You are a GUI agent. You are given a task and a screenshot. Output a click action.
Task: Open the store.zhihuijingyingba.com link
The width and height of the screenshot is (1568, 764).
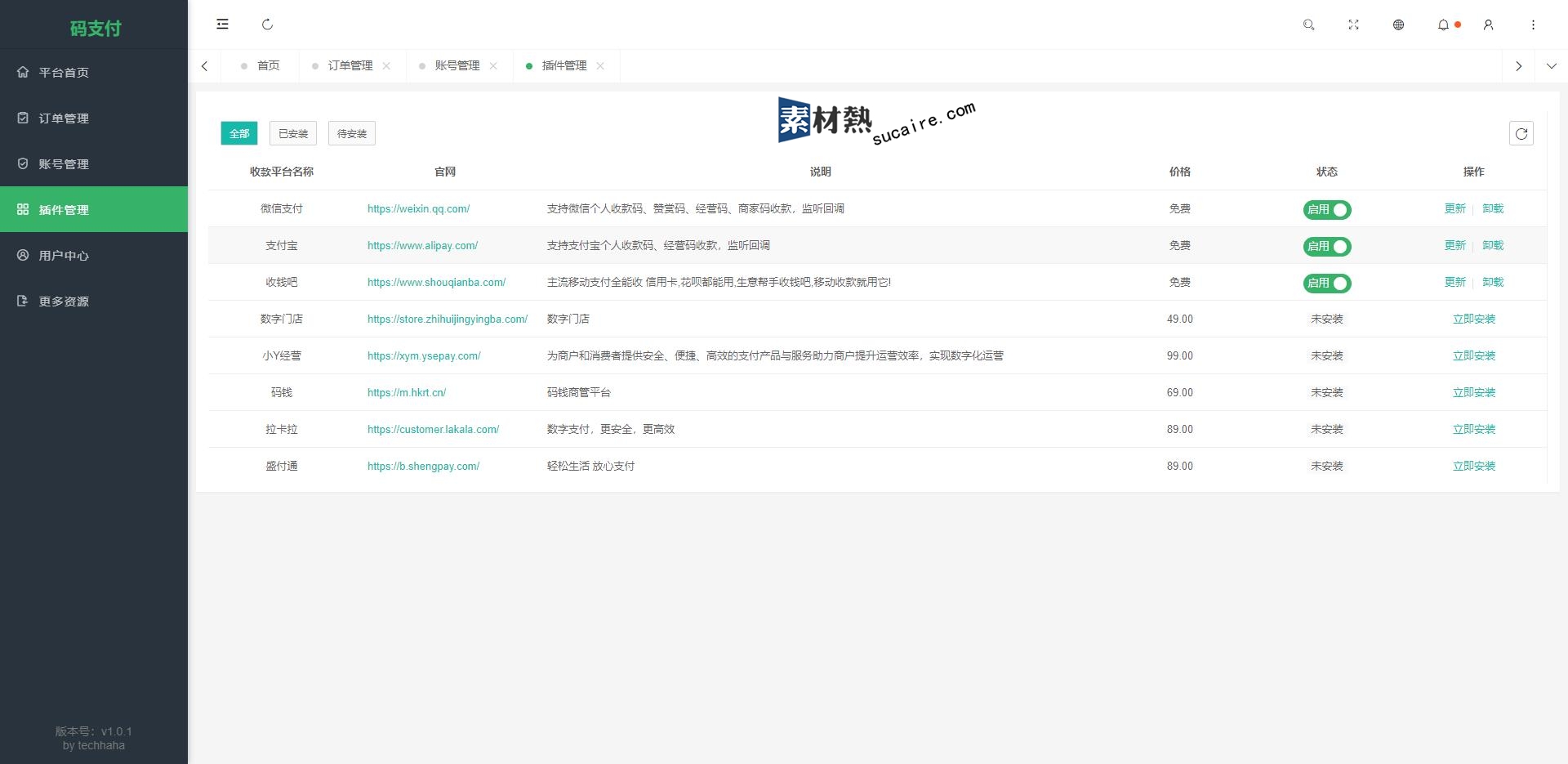pos(448,319)
